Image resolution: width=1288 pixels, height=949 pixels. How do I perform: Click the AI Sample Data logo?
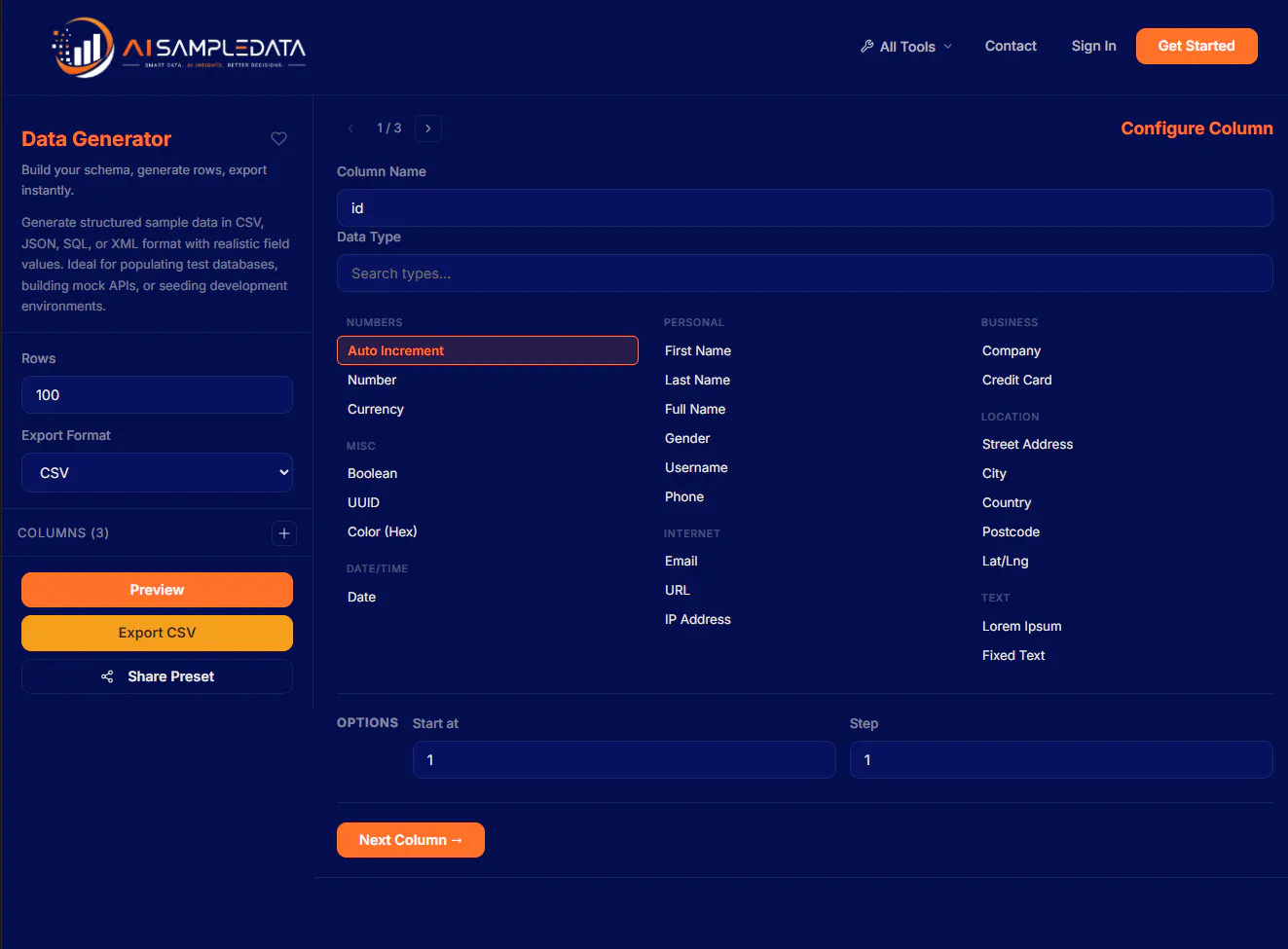click(x=178, y=47)
